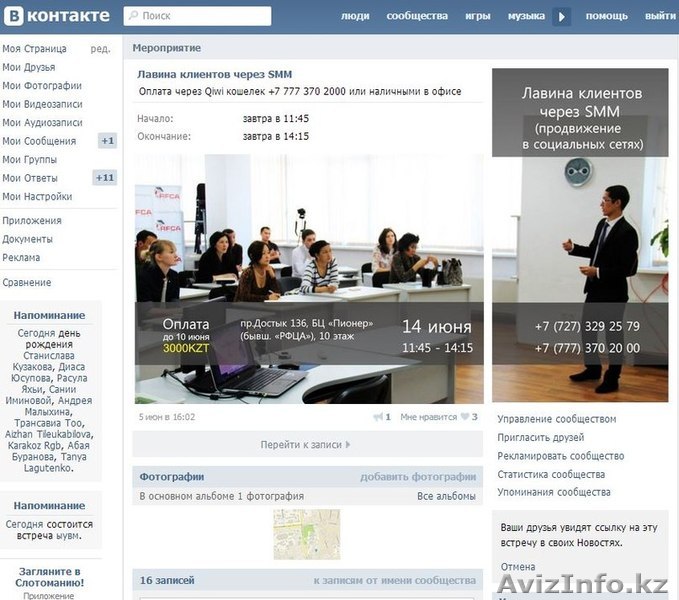Click Станислава Кузакова in birthday reminder
The height and width of the screenshot is (600, 679).
[x=43, y=361]
